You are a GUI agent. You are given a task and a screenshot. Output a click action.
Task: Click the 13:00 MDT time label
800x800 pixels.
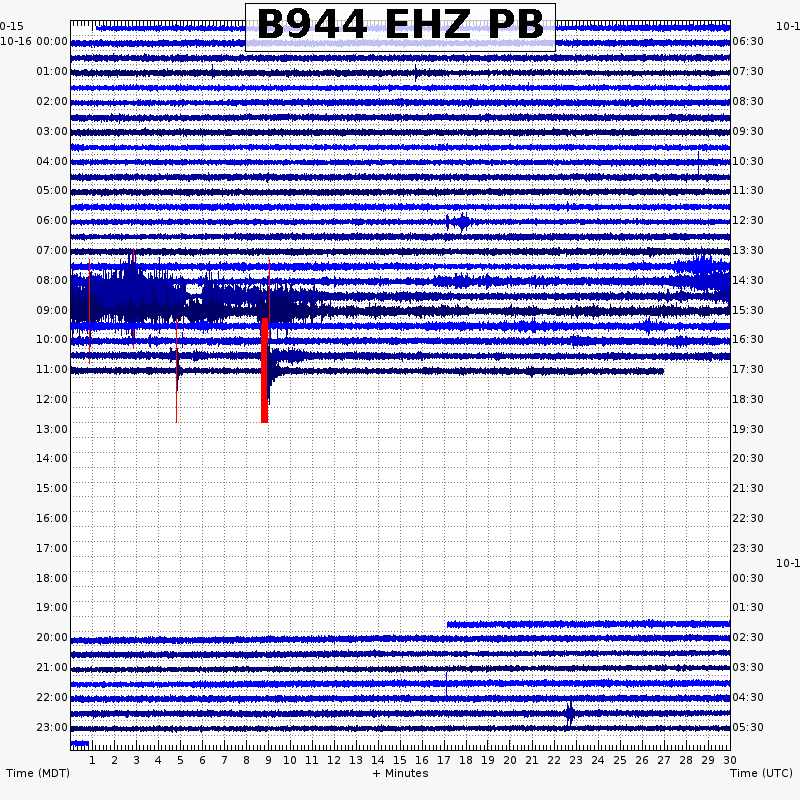click(x=52, y=429)
